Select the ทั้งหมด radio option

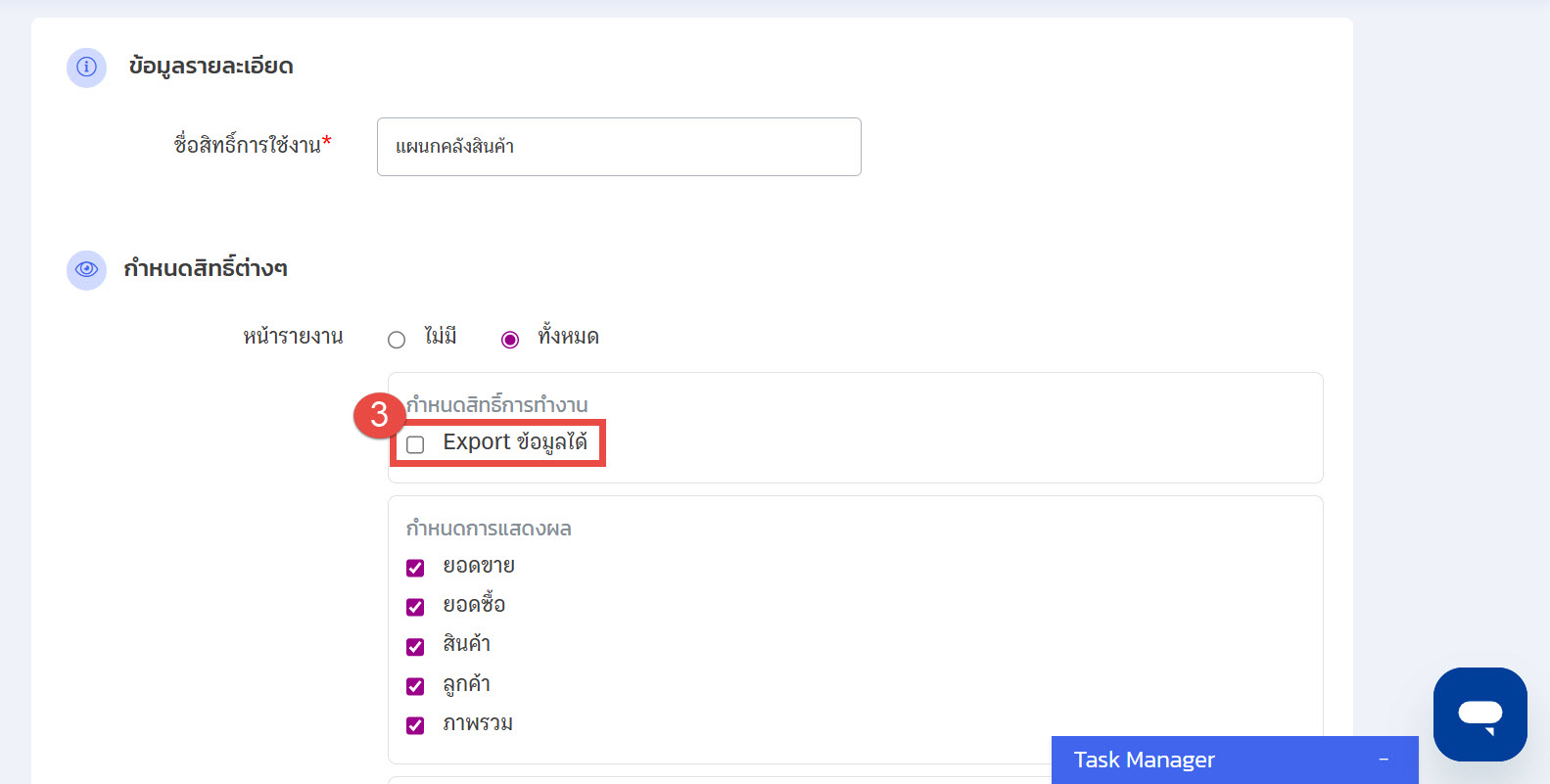point(510,340)
